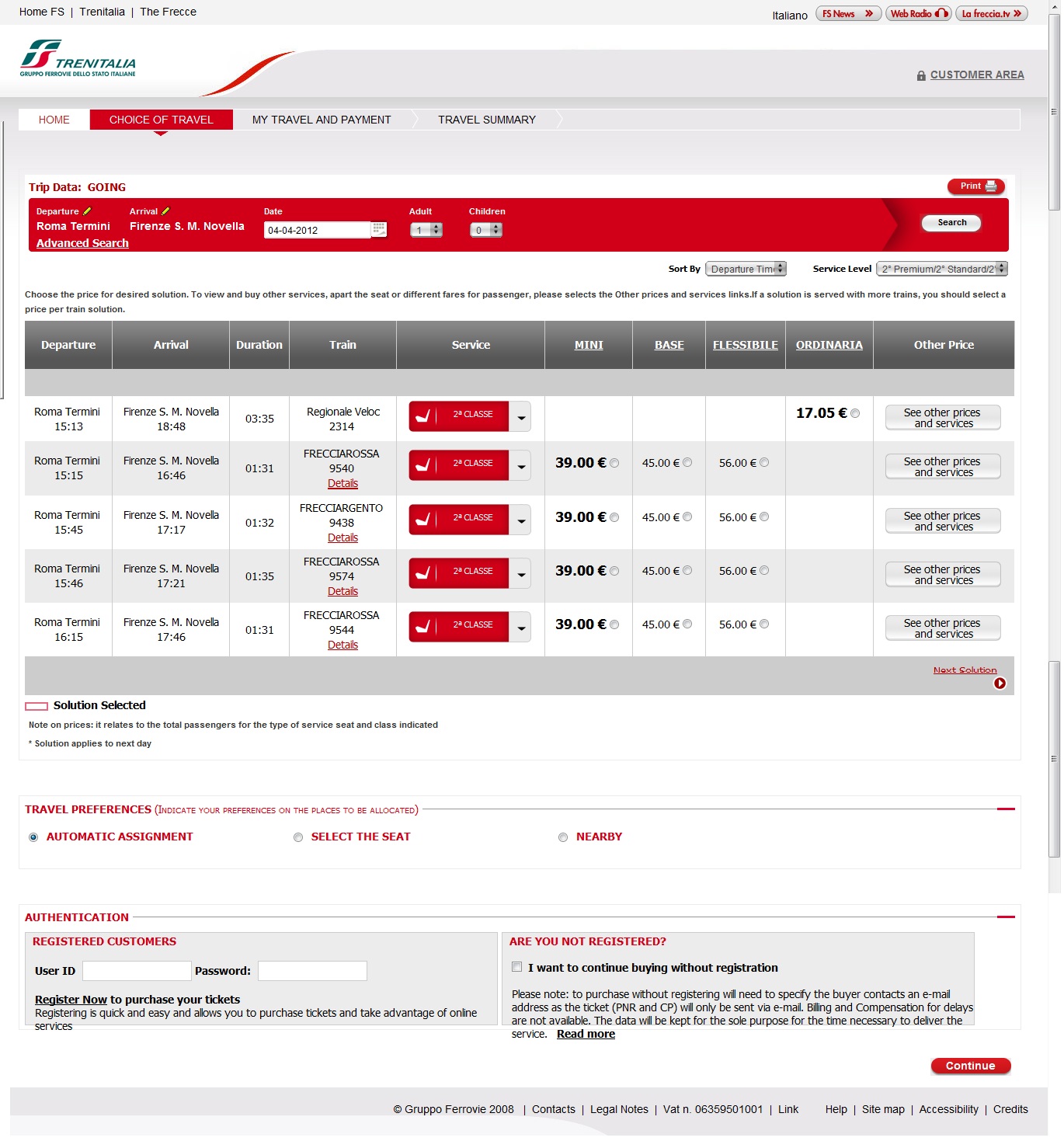The height and width of the screenshot is (1148, 1064).
Task: Open the Site map footer link
Action: [883, 1109]
